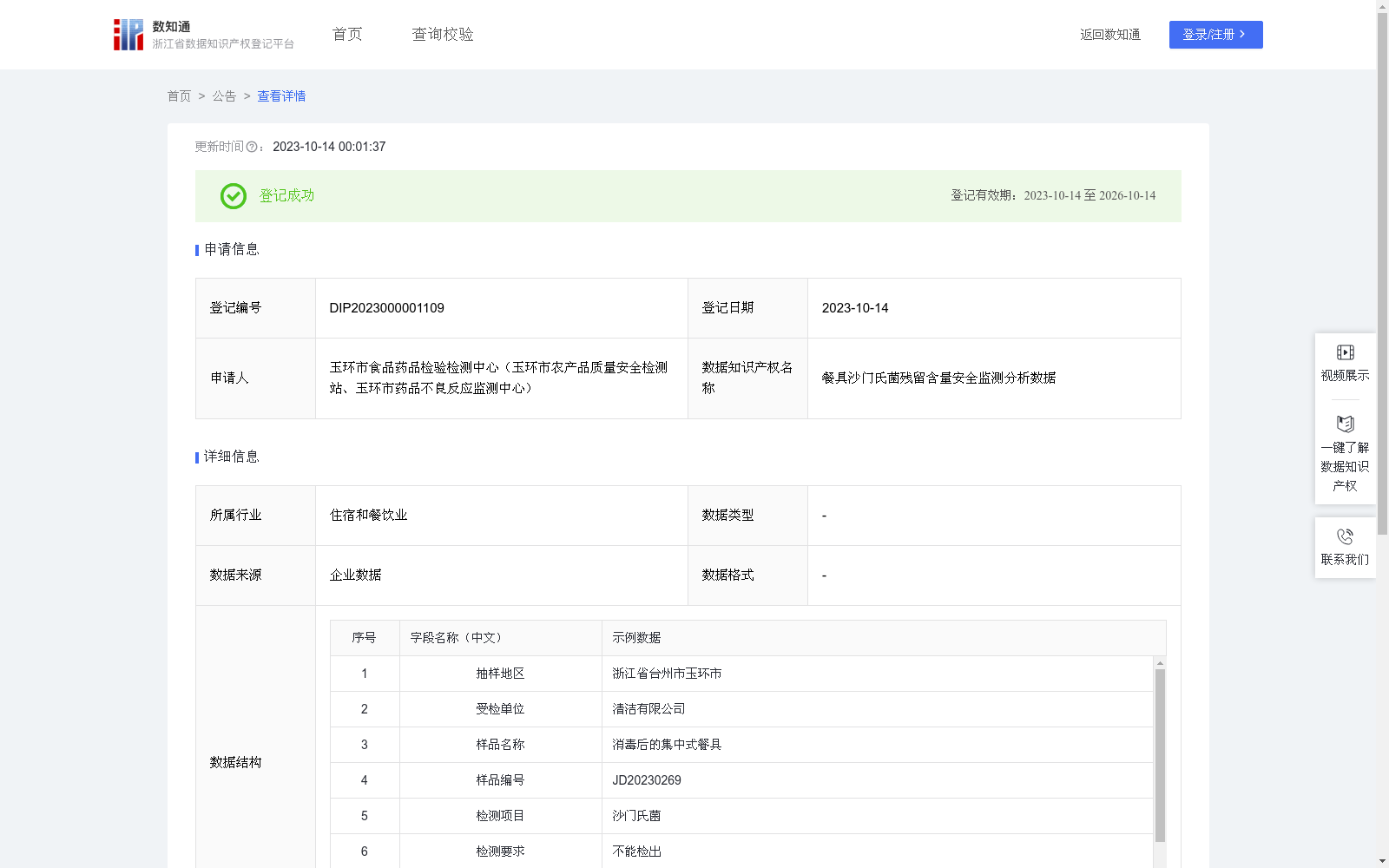Click sample value JD20230269
Viewport: 1389px width, 868px height.
click(x=647, y=780)
